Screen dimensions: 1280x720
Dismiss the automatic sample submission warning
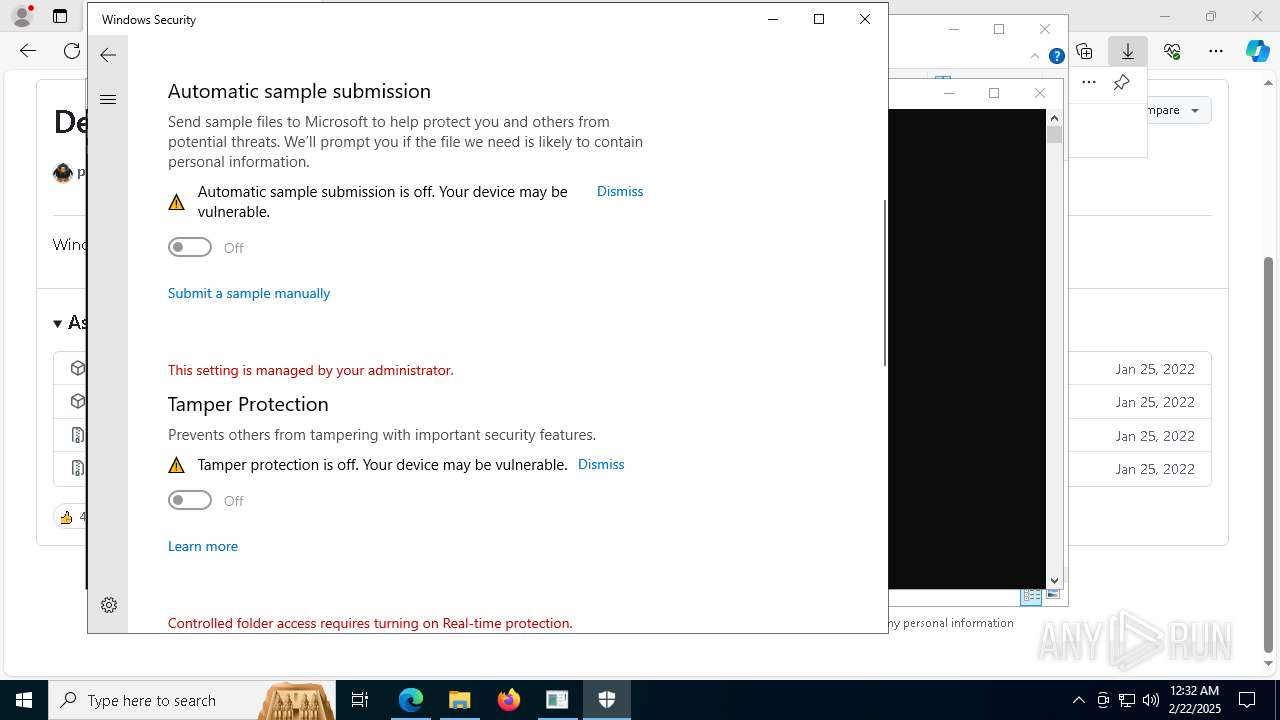tap(620, 191)
